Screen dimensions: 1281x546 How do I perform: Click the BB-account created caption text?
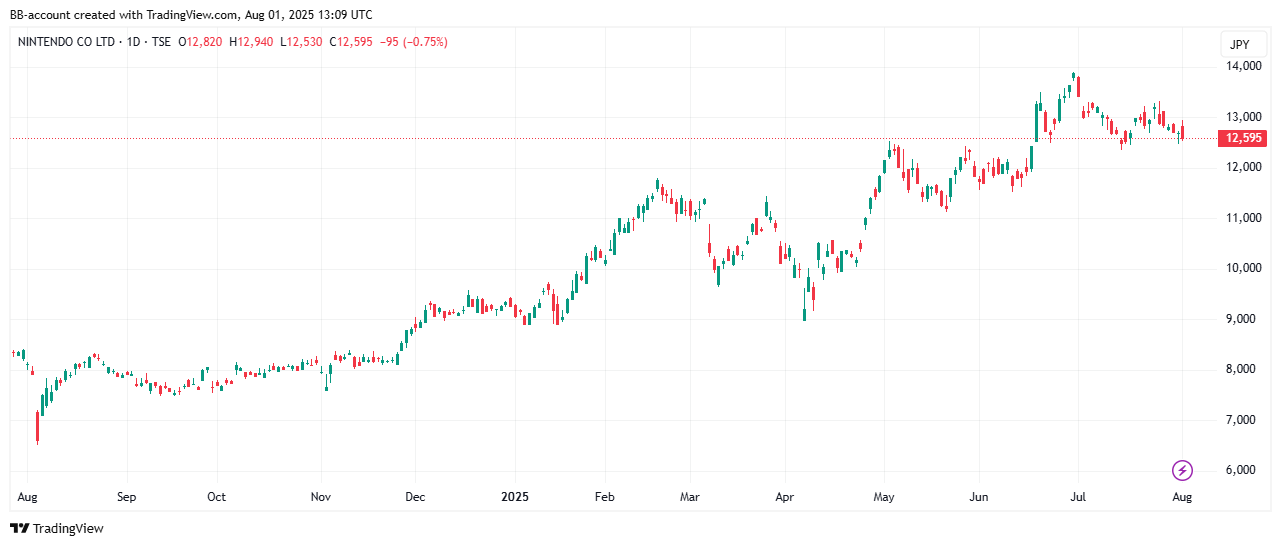tap(191, 14)
